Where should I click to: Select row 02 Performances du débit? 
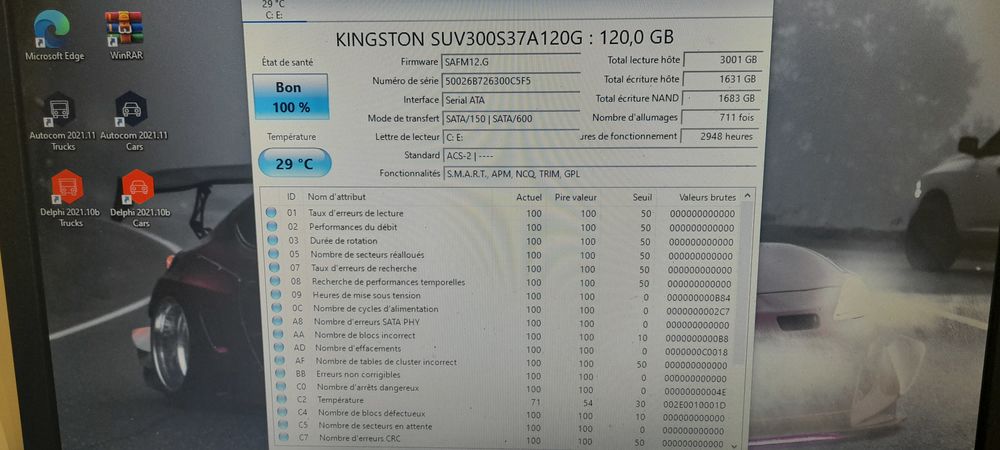[x=501, y=228]
